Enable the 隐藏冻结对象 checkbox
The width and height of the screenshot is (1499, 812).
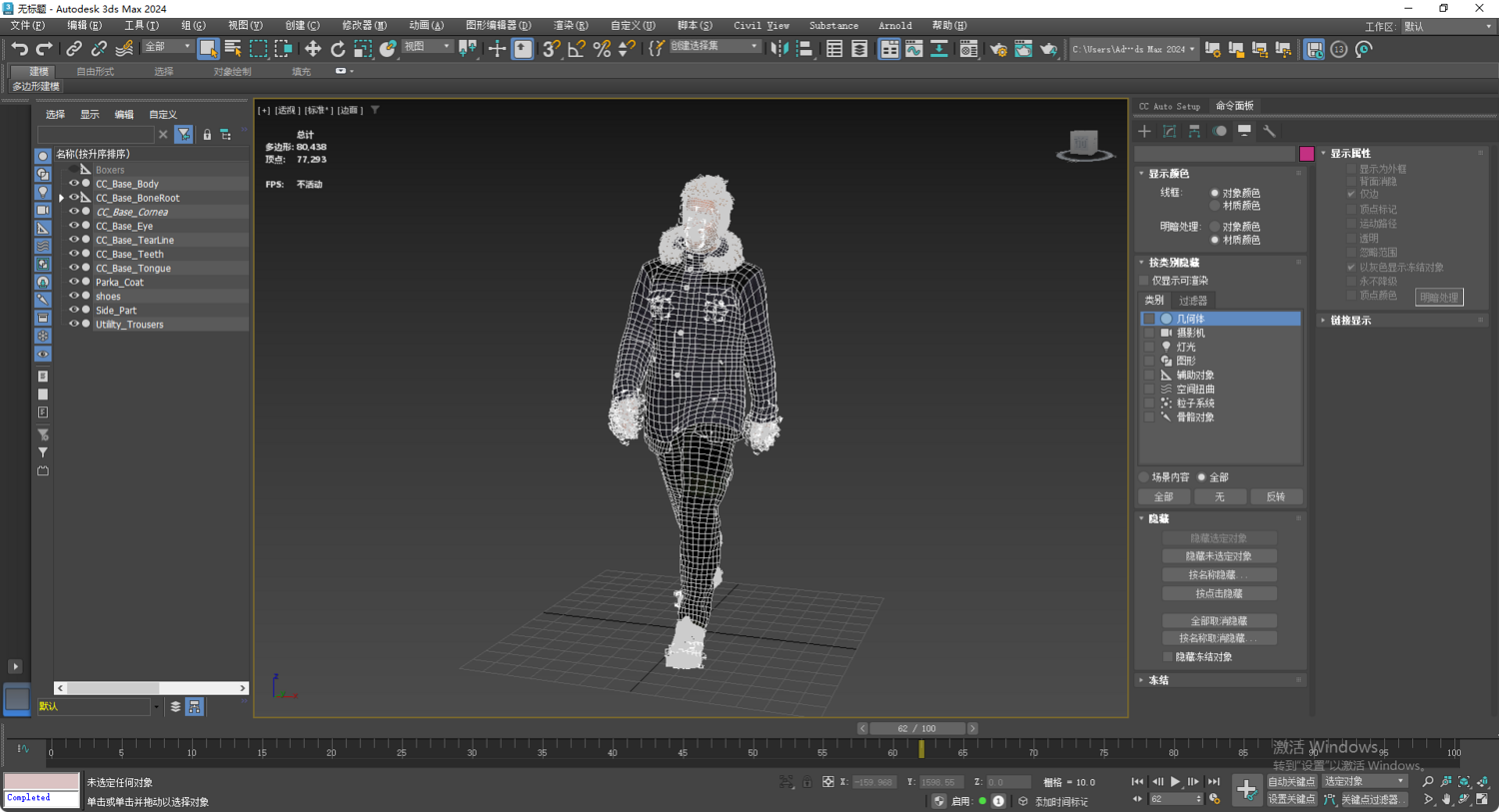pos(1167,657)
